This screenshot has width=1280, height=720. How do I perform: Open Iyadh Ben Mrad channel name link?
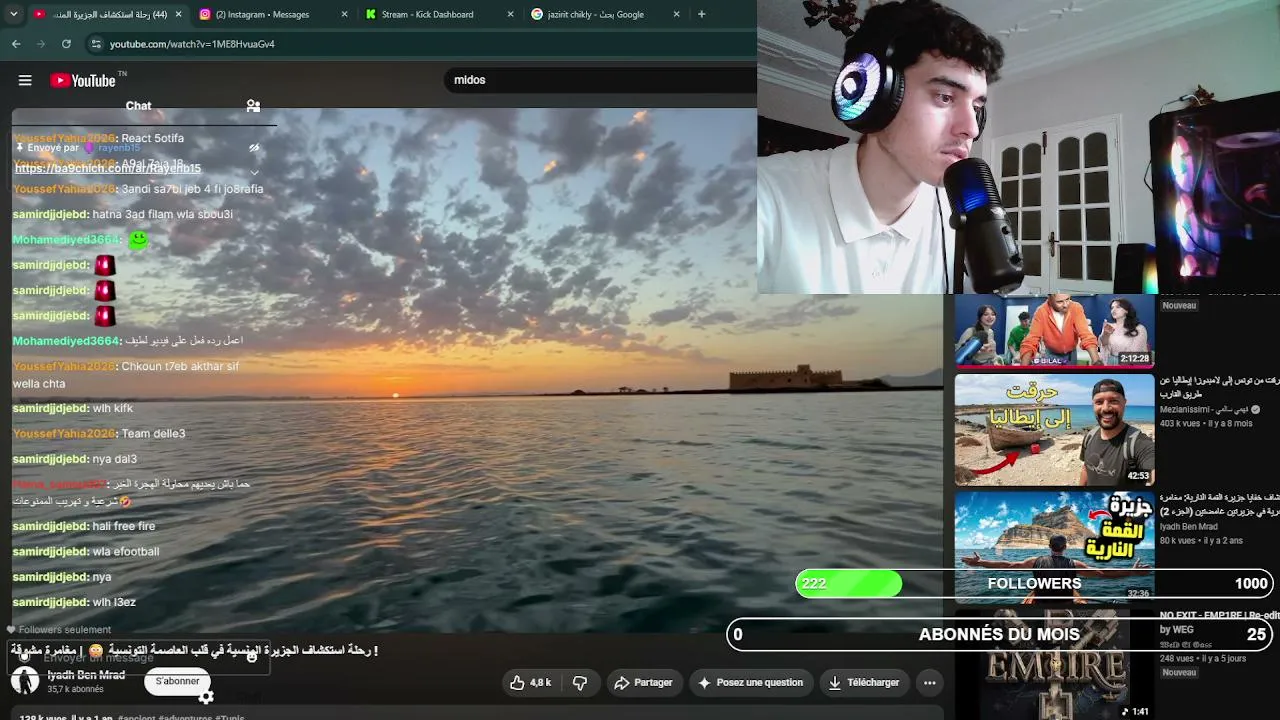(x=86, y=675)
